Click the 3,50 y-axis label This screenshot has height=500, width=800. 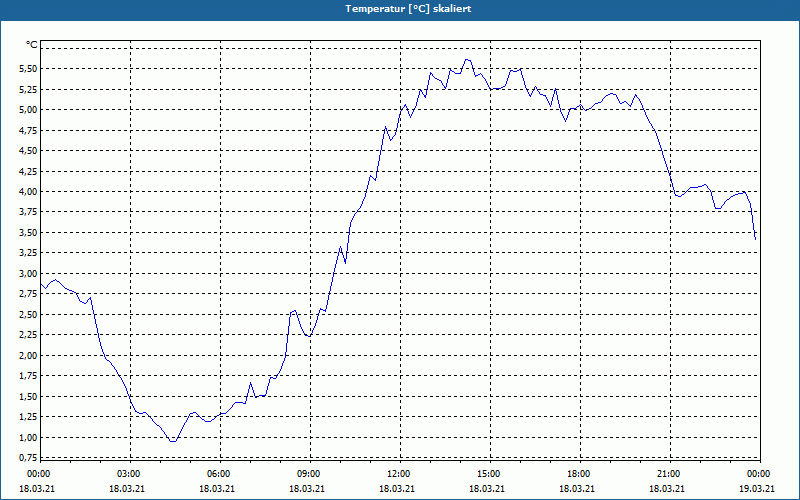tap(27, 233)
